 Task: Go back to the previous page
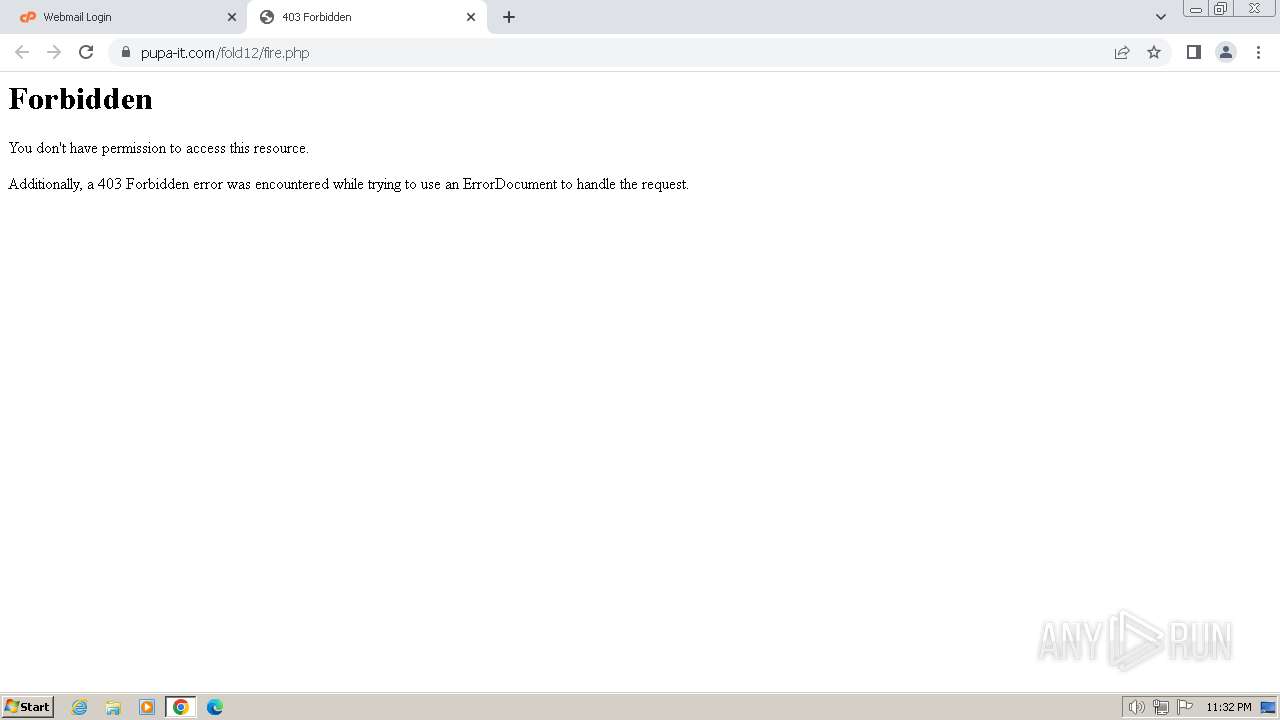coord(22,52)
